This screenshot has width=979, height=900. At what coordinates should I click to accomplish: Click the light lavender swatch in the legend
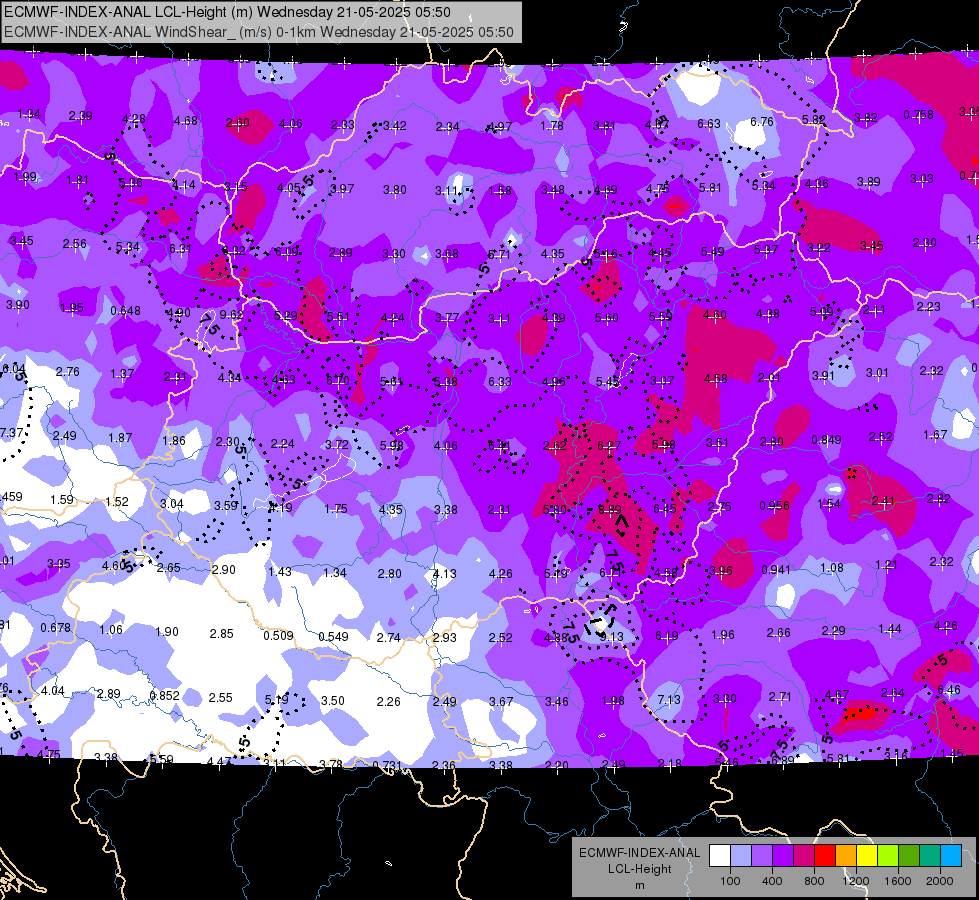[741, 856]
